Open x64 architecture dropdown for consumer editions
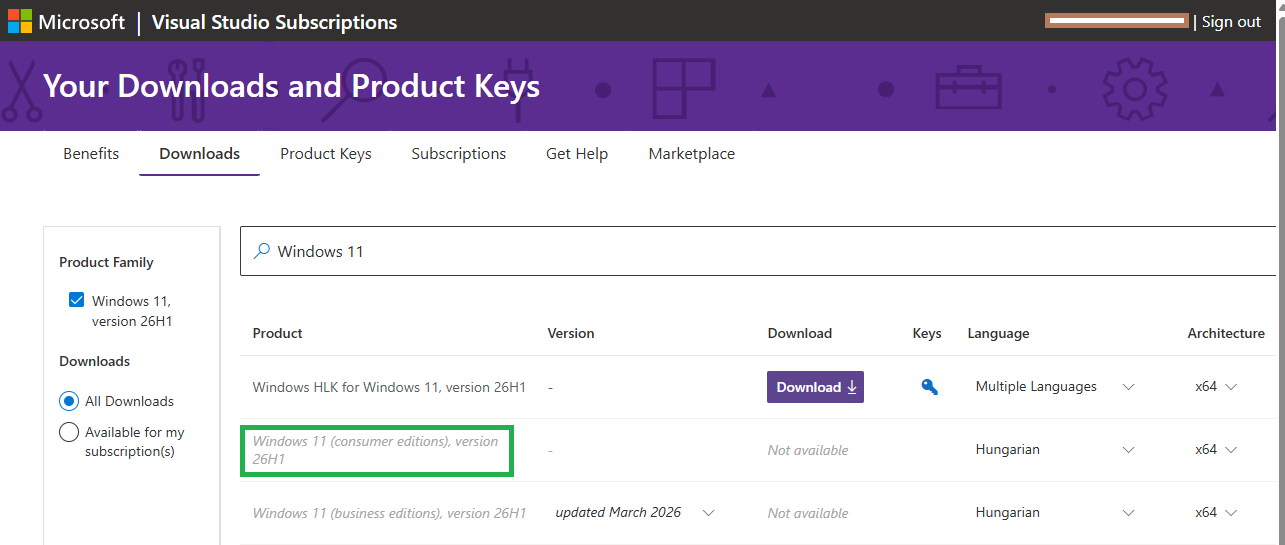 [1231, 450]
